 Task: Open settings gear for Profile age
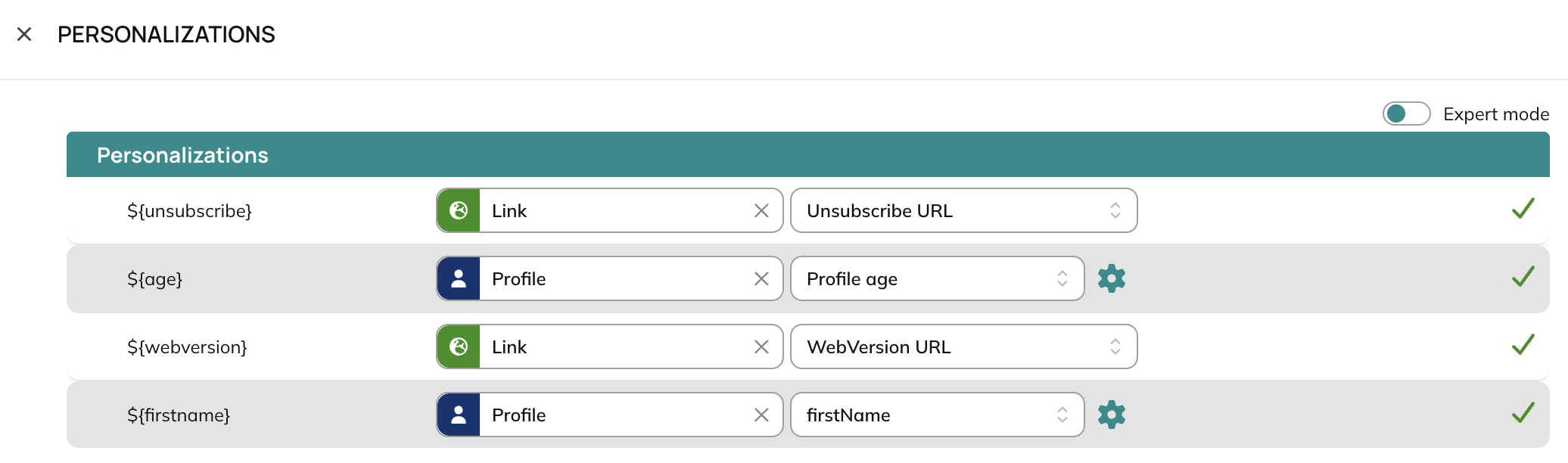(x=1112, y=278)
